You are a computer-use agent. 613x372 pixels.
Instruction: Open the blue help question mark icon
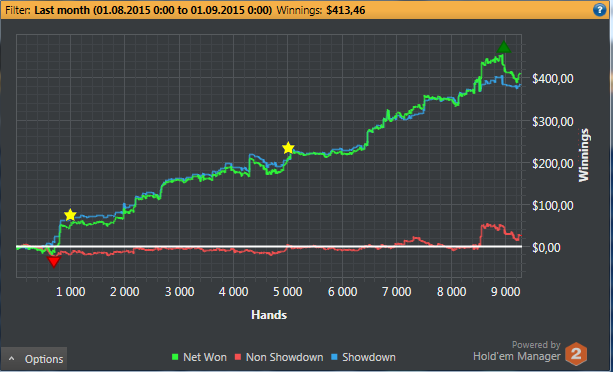coord(599,9)
